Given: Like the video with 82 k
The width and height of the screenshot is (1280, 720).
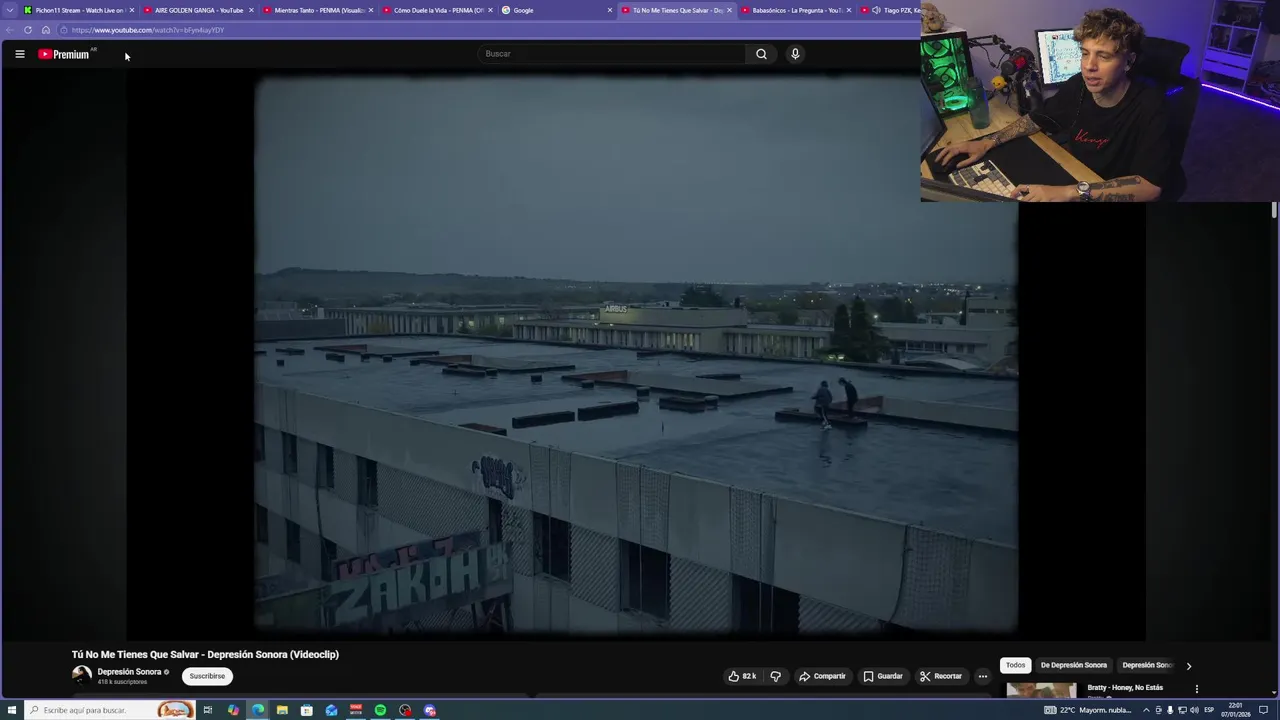Looking at the screenshot, I should 742,676.
